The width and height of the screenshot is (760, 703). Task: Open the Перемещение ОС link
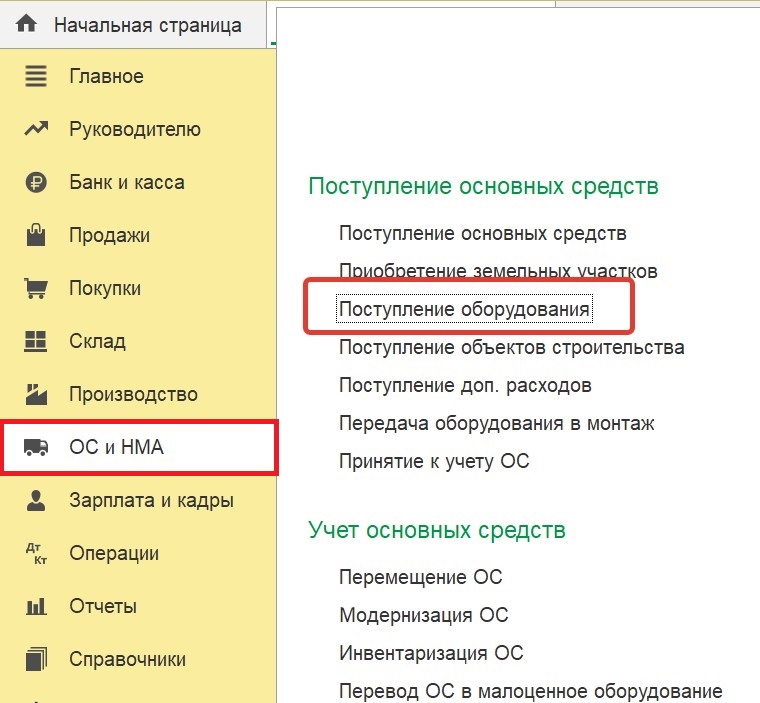pyautogui.click(x=421, y=577)
